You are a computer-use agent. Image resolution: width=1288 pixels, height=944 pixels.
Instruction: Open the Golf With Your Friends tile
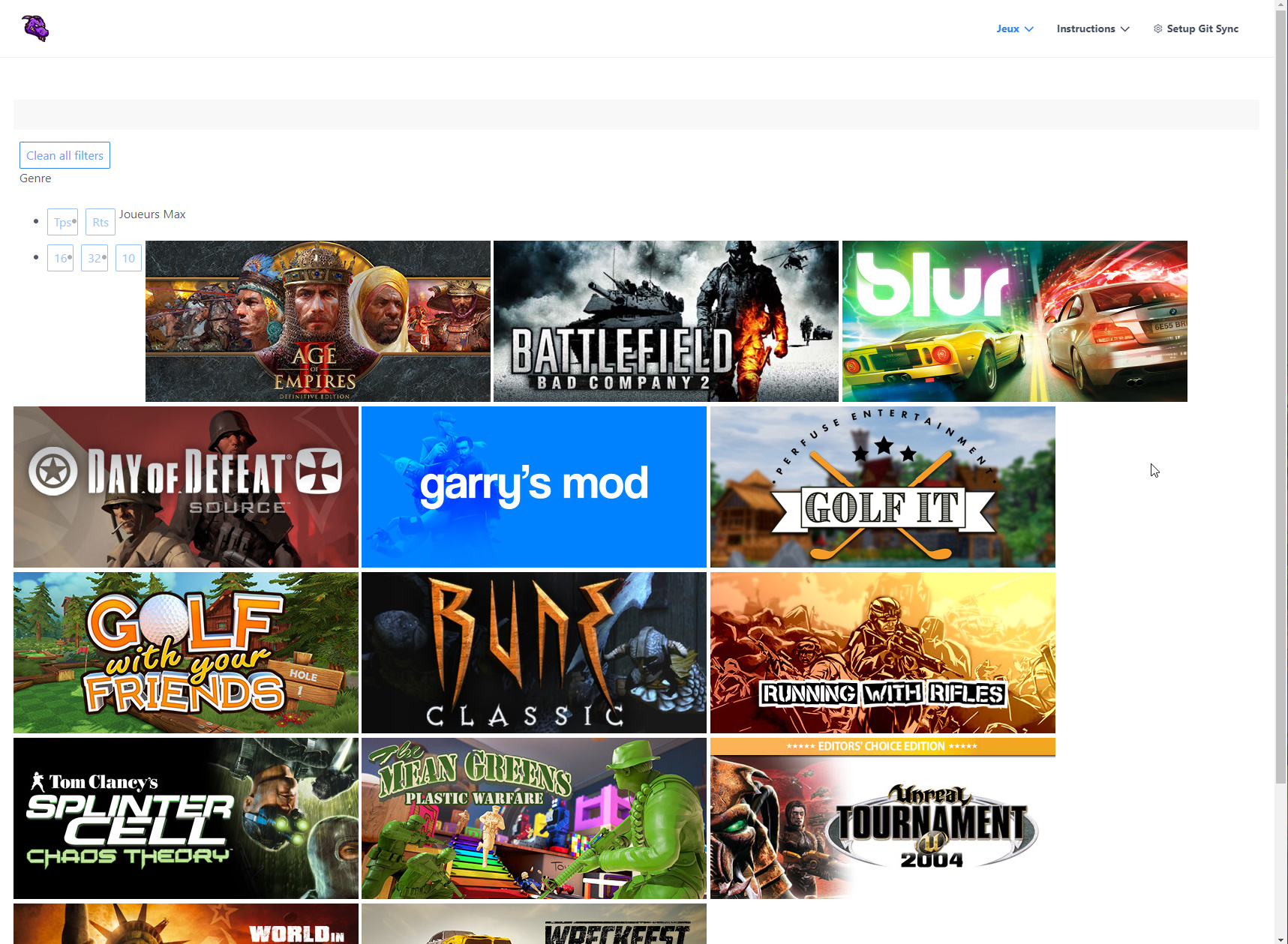pyautogui.click(x=186, y=652)
